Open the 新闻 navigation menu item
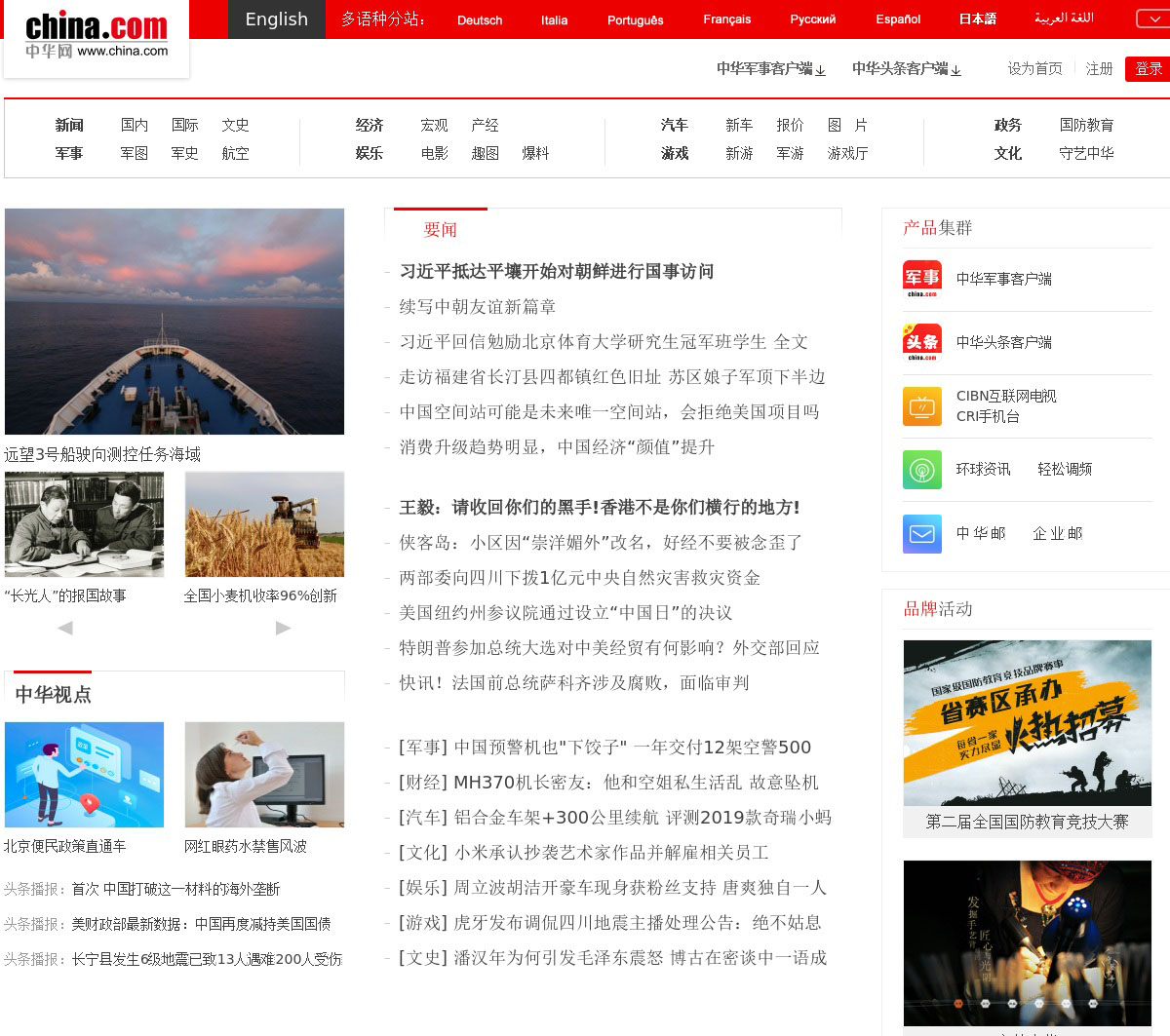The image size is (1170, 1036). point(69,125)
